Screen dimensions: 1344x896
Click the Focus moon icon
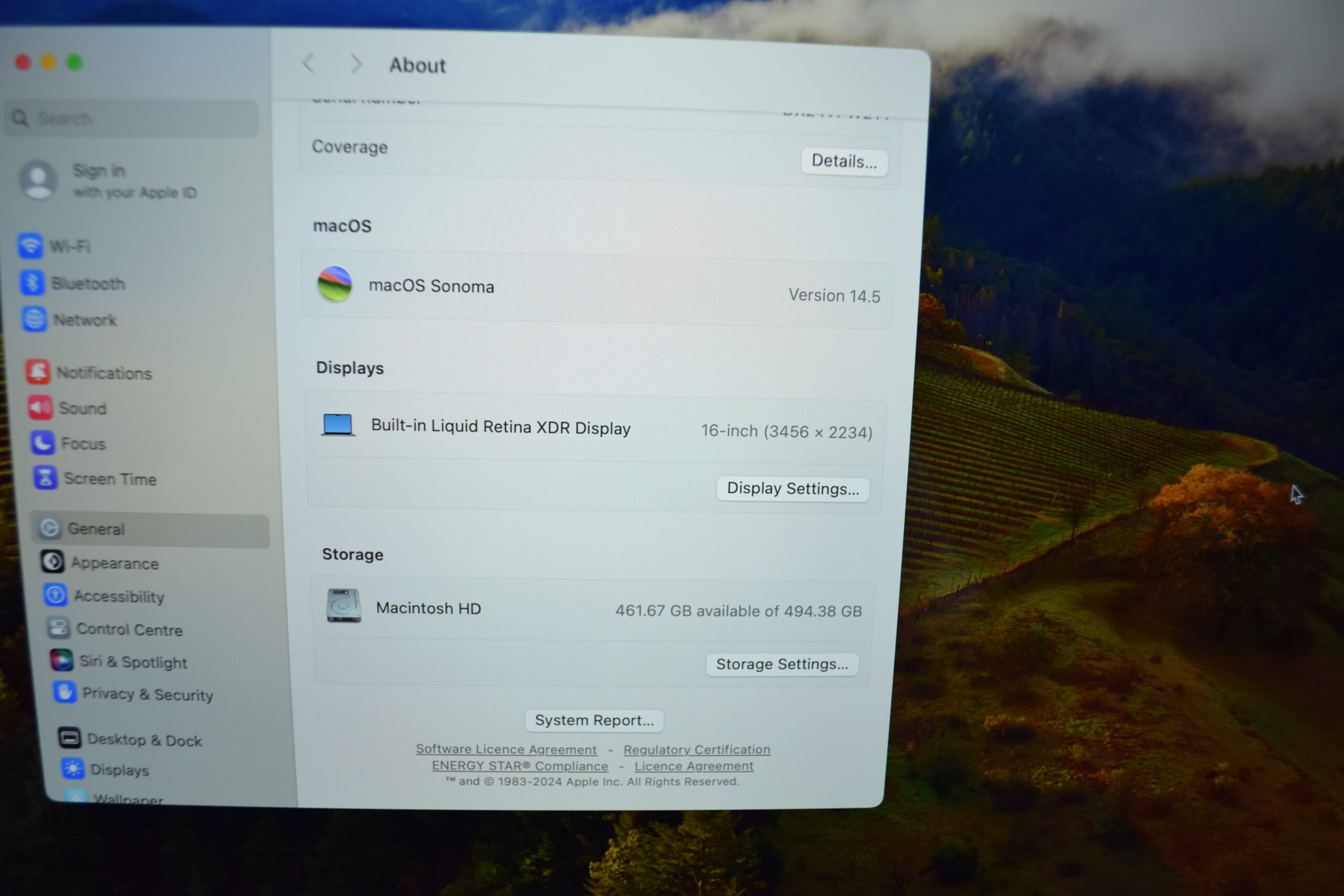click(x=43, y=443)
